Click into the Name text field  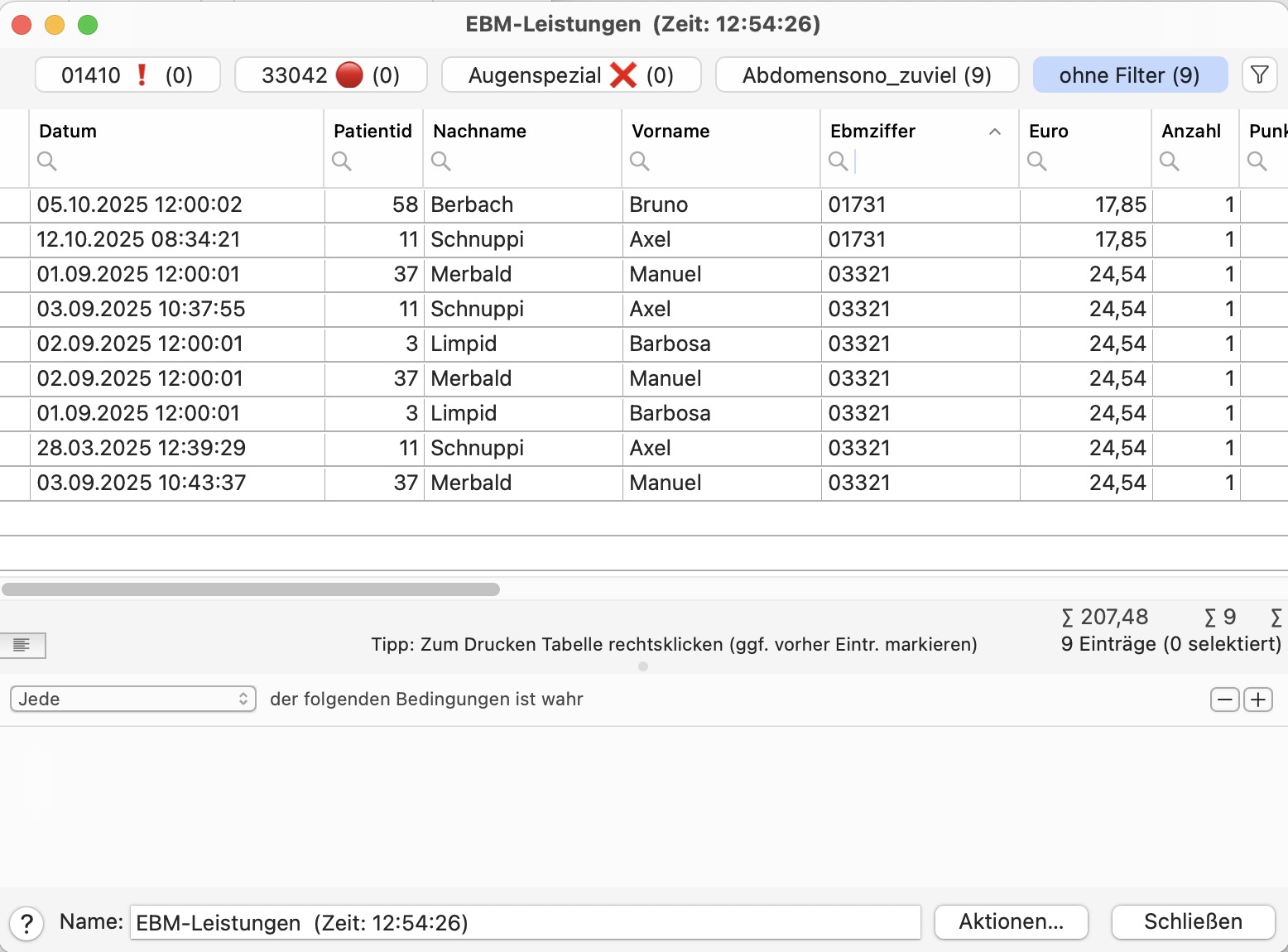pyautogui.click(x=526, y=922)
